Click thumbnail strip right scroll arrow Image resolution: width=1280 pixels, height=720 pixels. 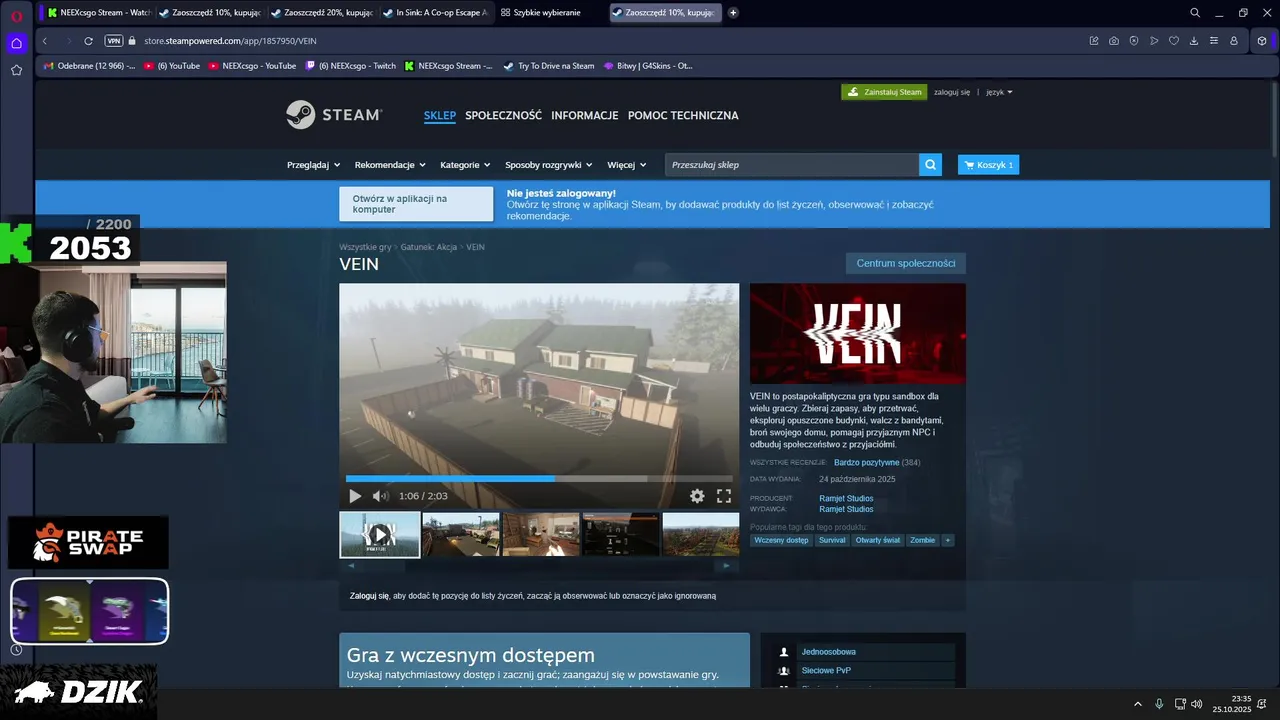[726, 565]
